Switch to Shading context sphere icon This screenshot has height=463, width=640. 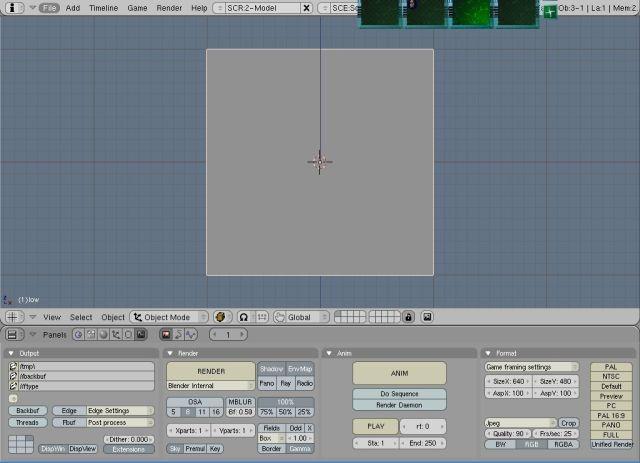click(x=104, y=335)
